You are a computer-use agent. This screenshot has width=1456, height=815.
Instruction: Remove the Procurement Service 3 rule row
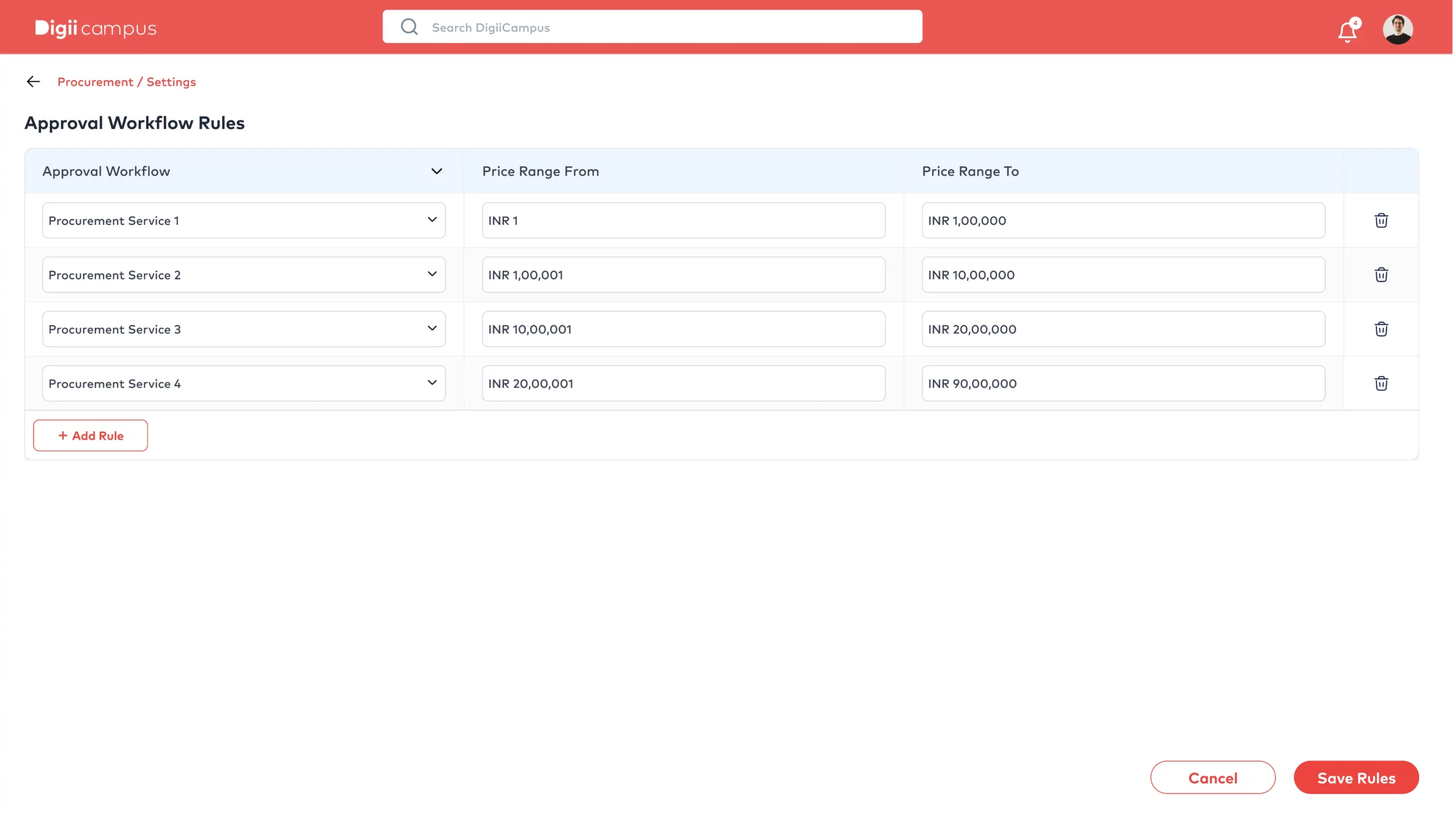1381,329
